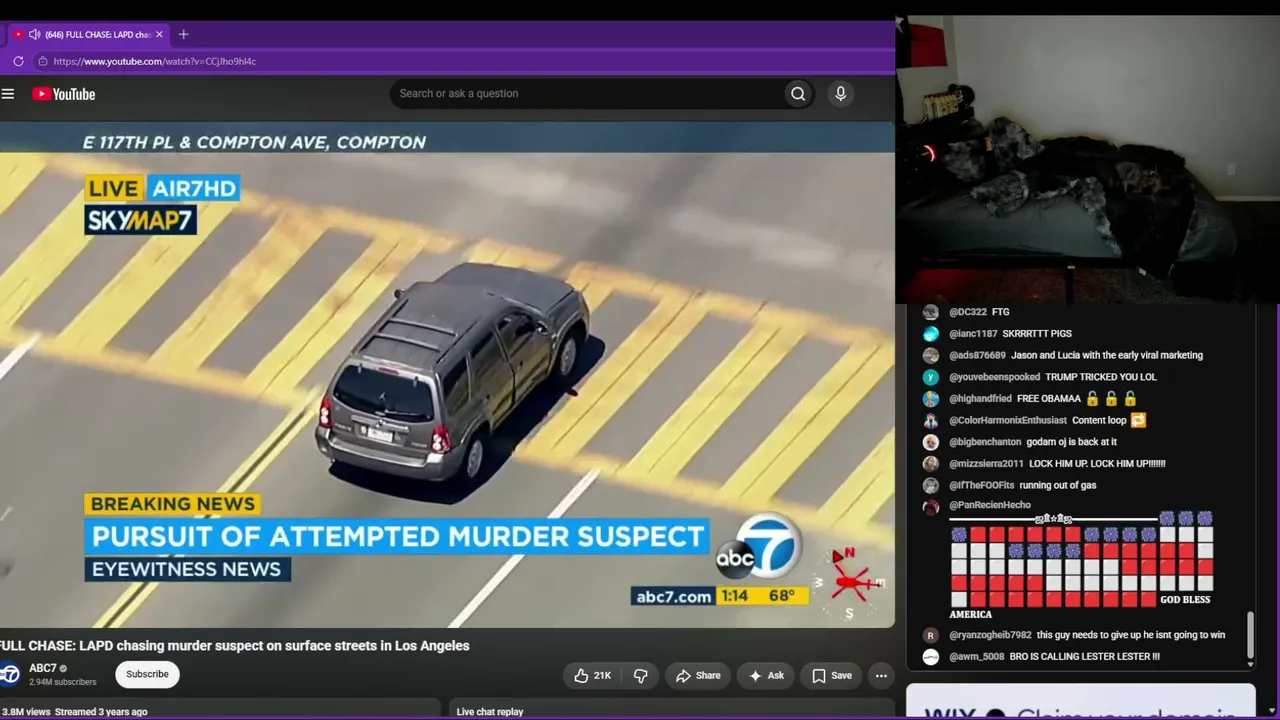This screenshot has height=720, width=1280.
Task: Select the FULL CHASE: LAPD tab
Action: pos(88,34)
